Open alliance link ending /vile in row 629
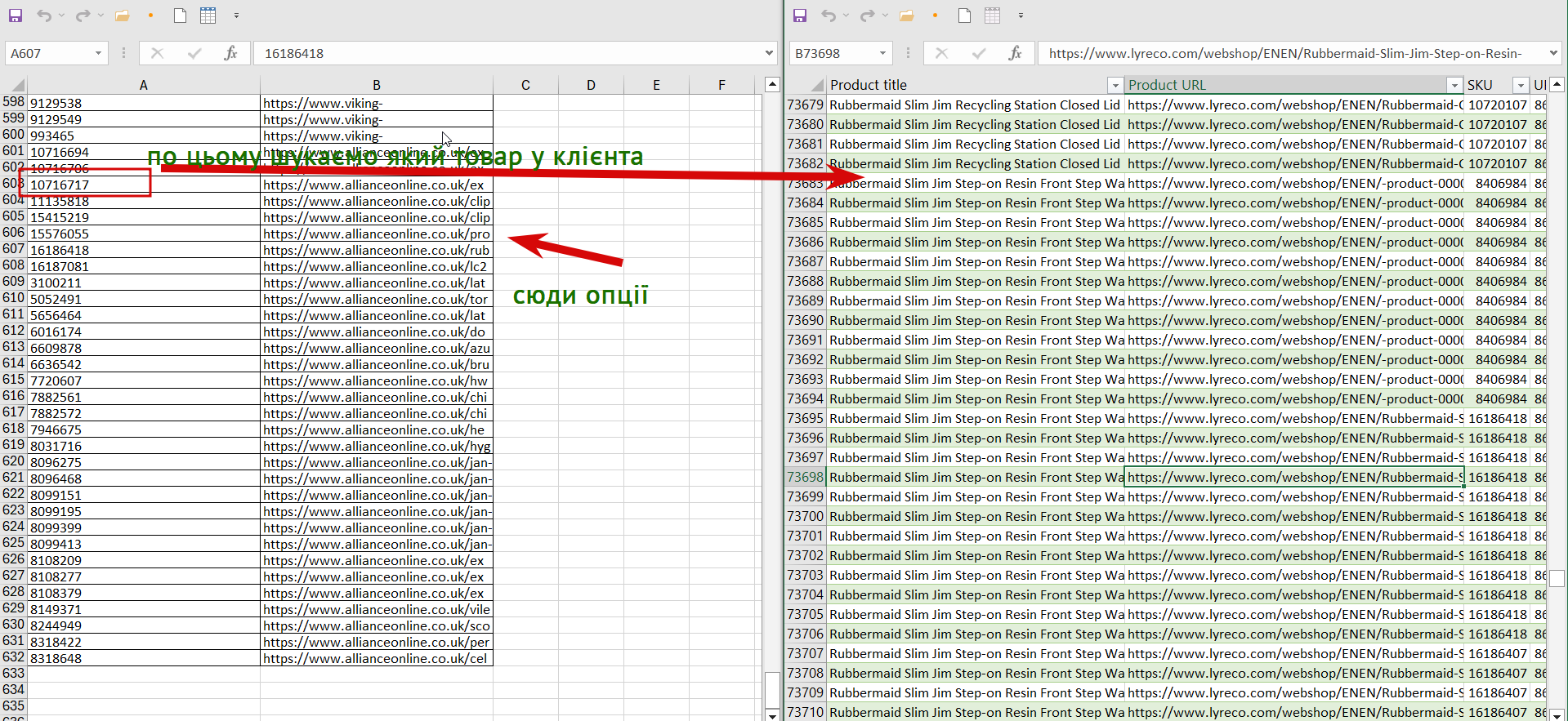1568x721 pixels. (377, 609)
